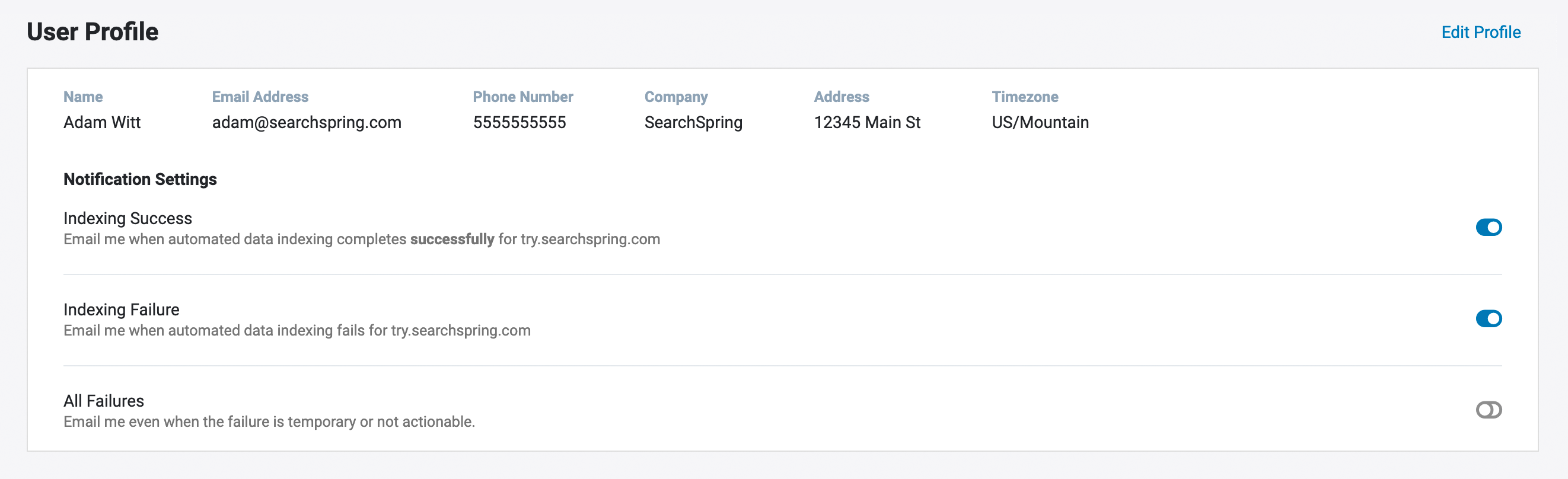1568x479 pixels.
Task: Open the Edit Profile link
Action: [1480, 32]
